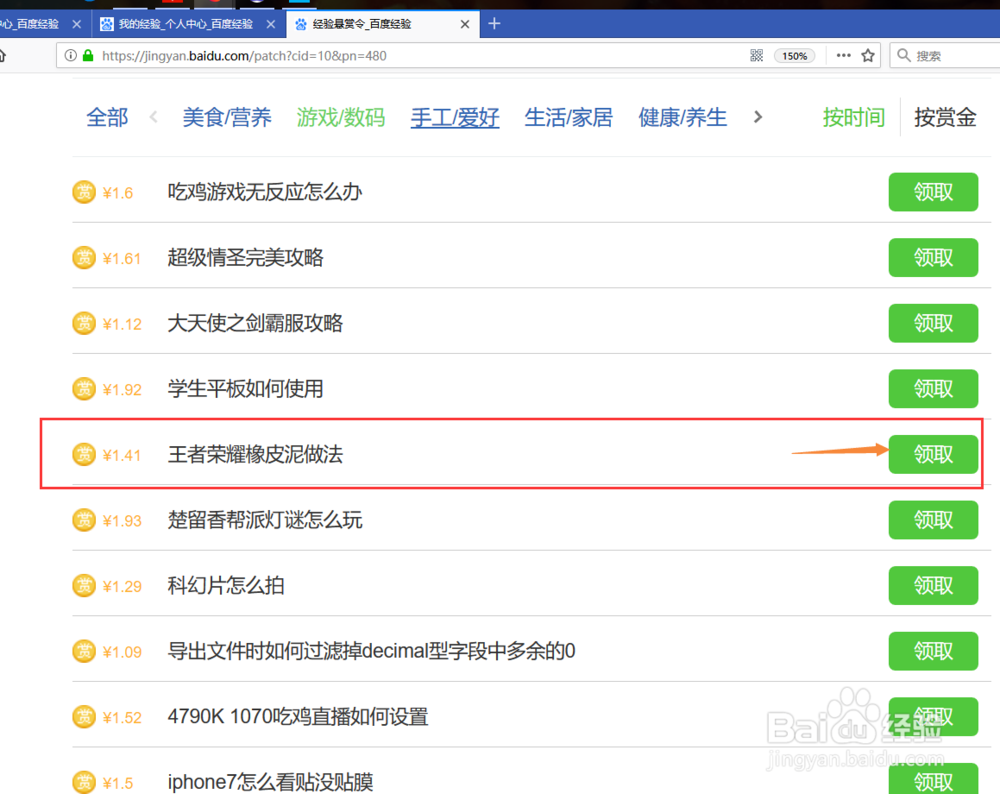The width and height of the screenshot is (1000, 794).
Task: Close the 经验悬赏令_百度经验 tab
Action: tap(465, 24)
